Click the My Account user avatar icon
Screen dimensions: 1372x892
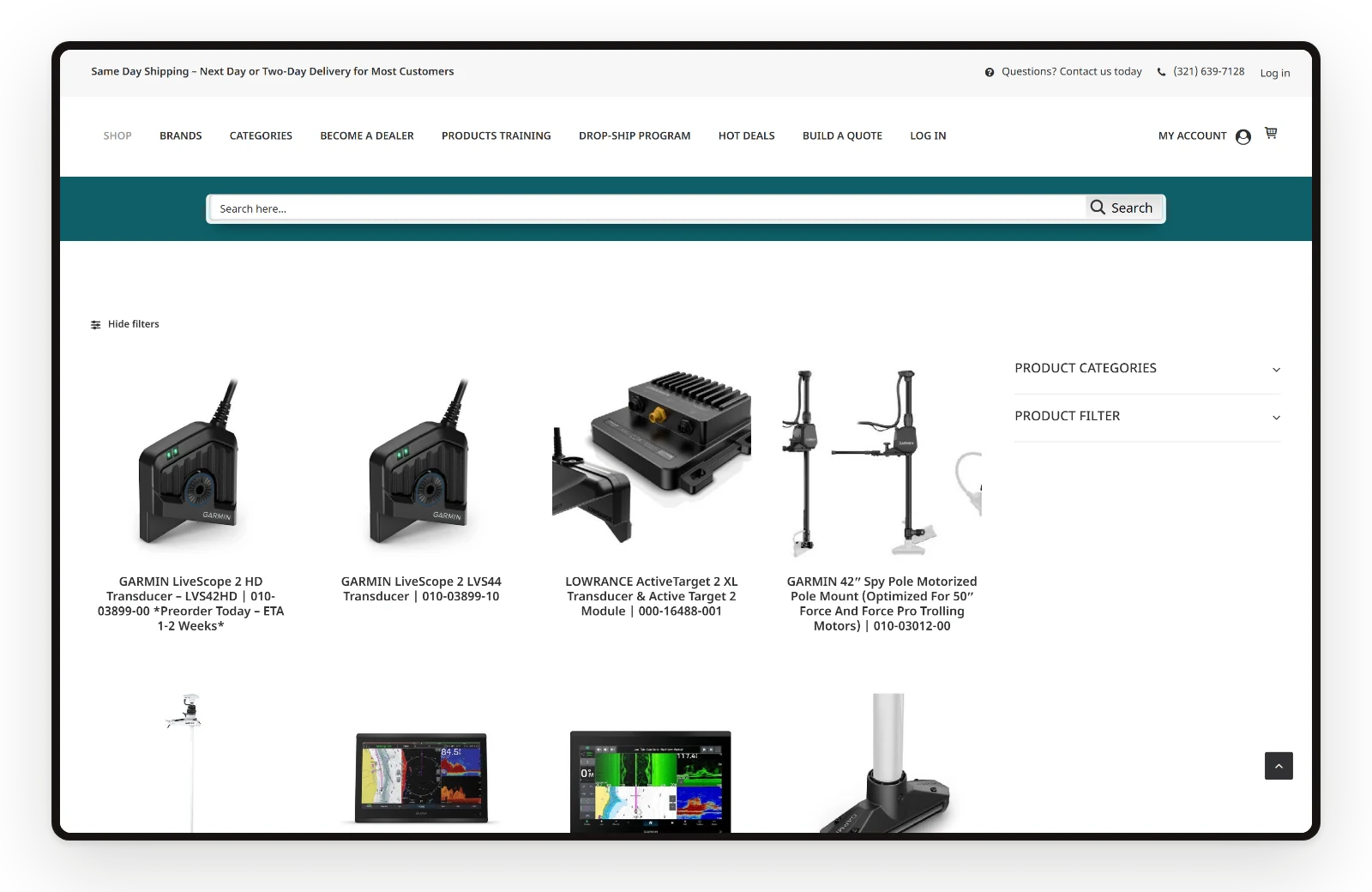click(1243, 136)
